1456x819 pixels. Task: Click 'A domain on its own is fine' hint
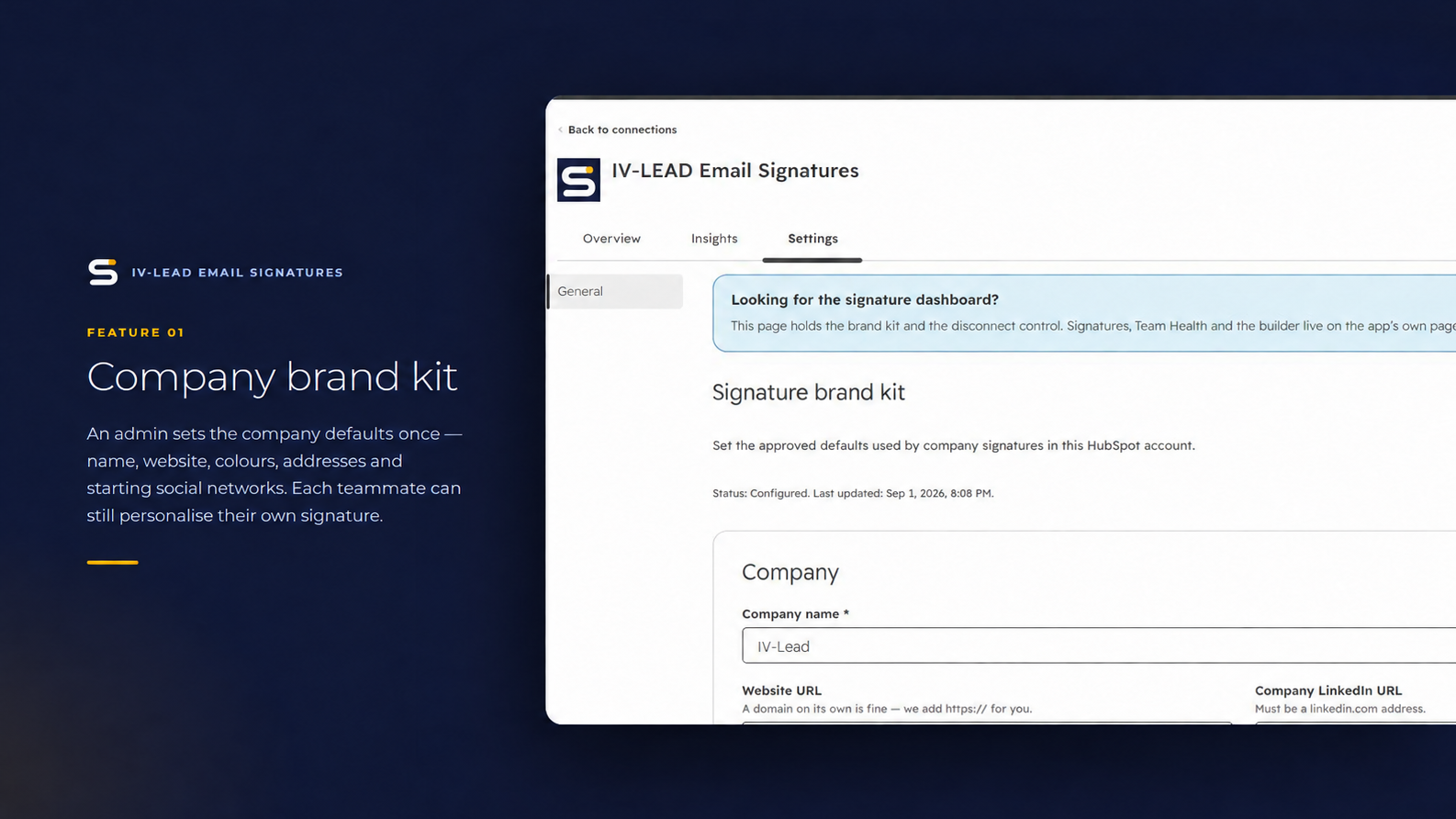coord(887,709)
